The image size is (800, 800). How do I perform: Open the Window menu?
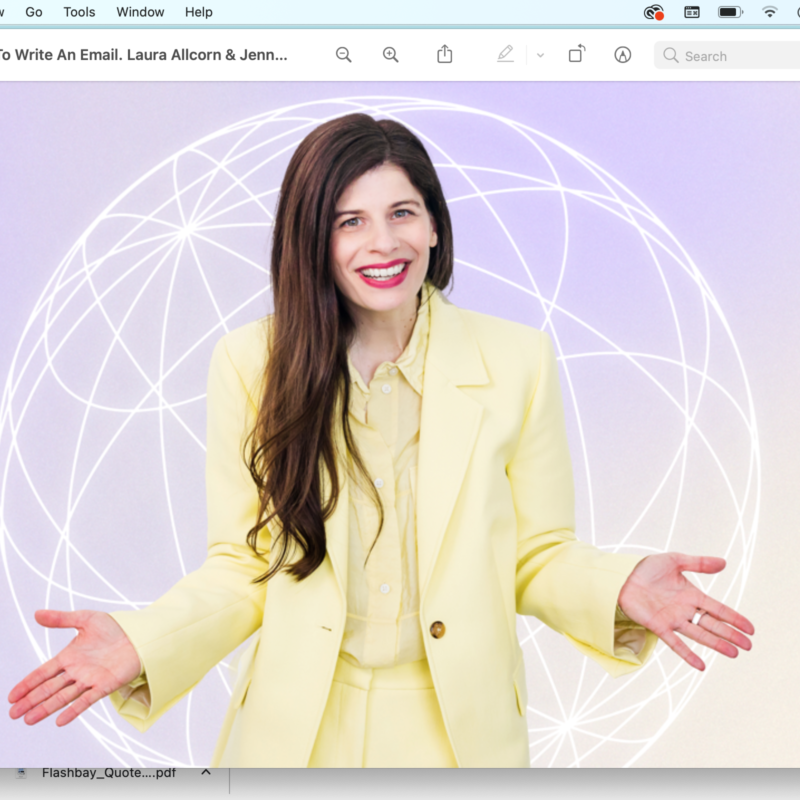[140, 12]
